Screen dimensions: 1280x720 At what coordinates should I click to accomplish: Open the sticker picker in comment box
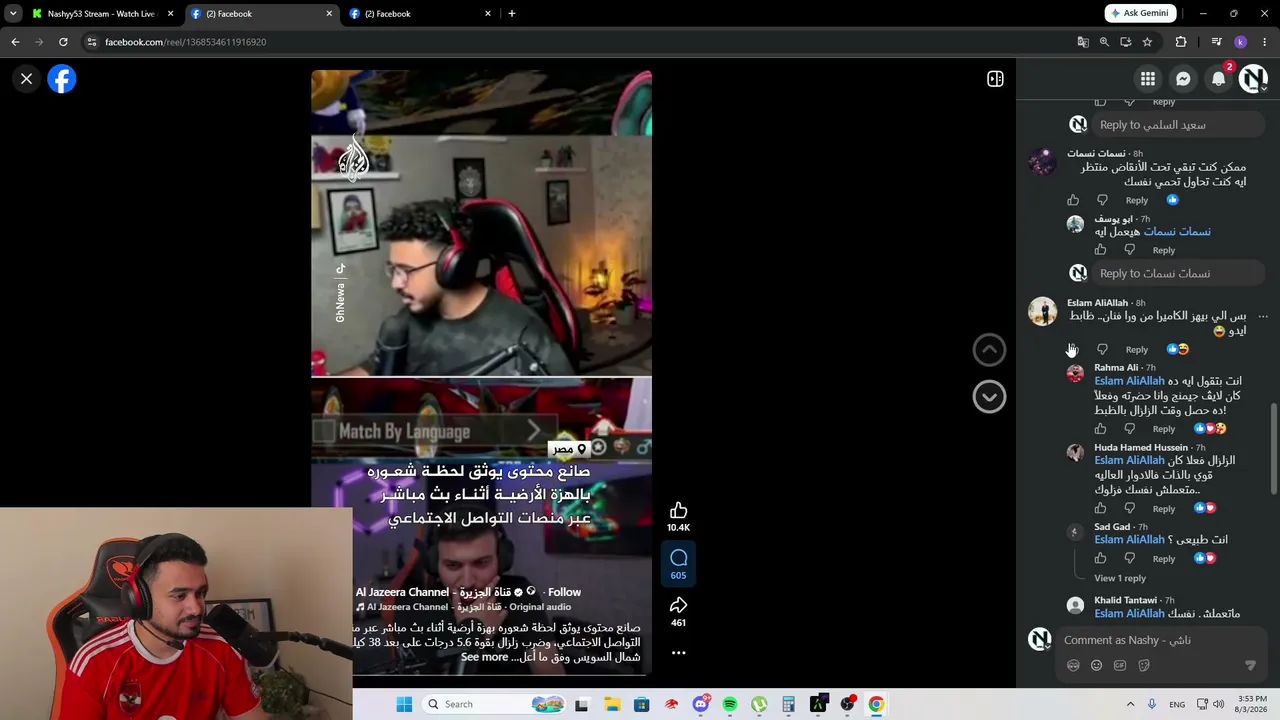click(x=1143, y=665)
